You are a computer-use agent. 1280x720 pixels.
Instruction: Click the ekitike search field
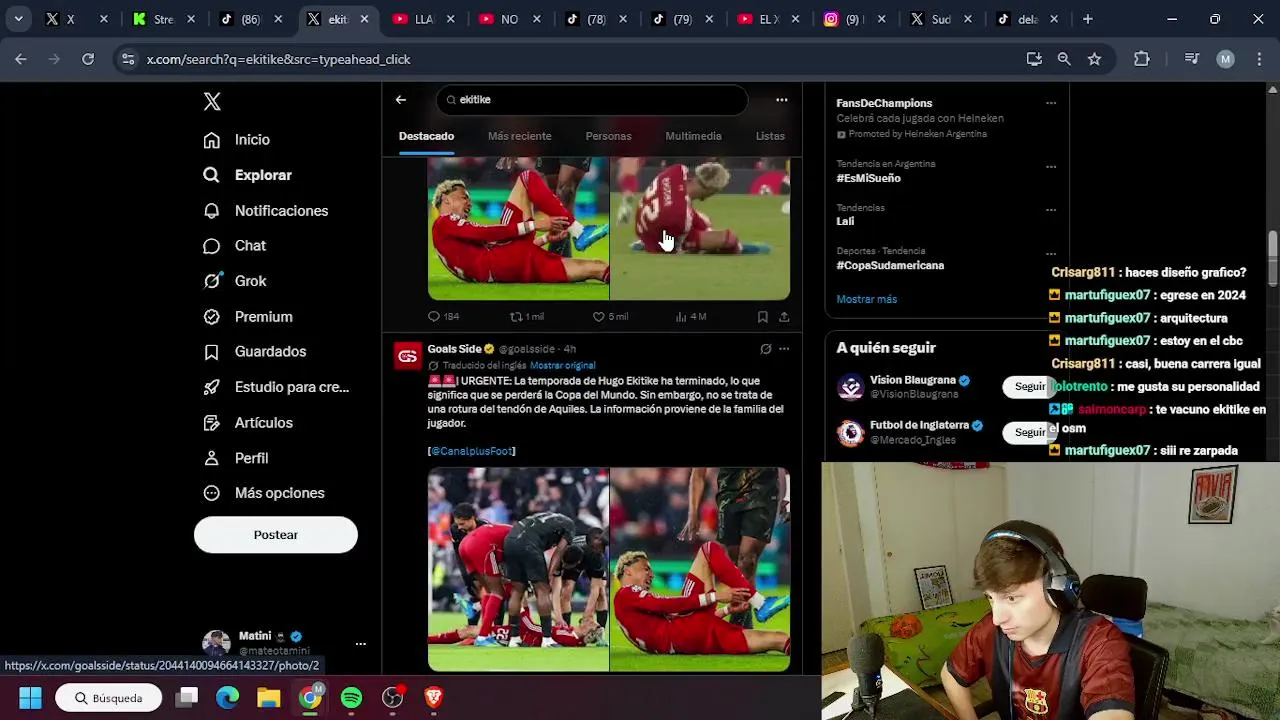592,100
